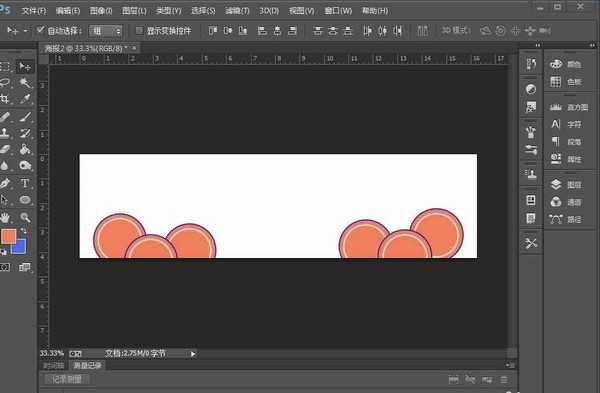Select the Zoom tool
The height and width of the screenshot is (393, 600).
25,217
